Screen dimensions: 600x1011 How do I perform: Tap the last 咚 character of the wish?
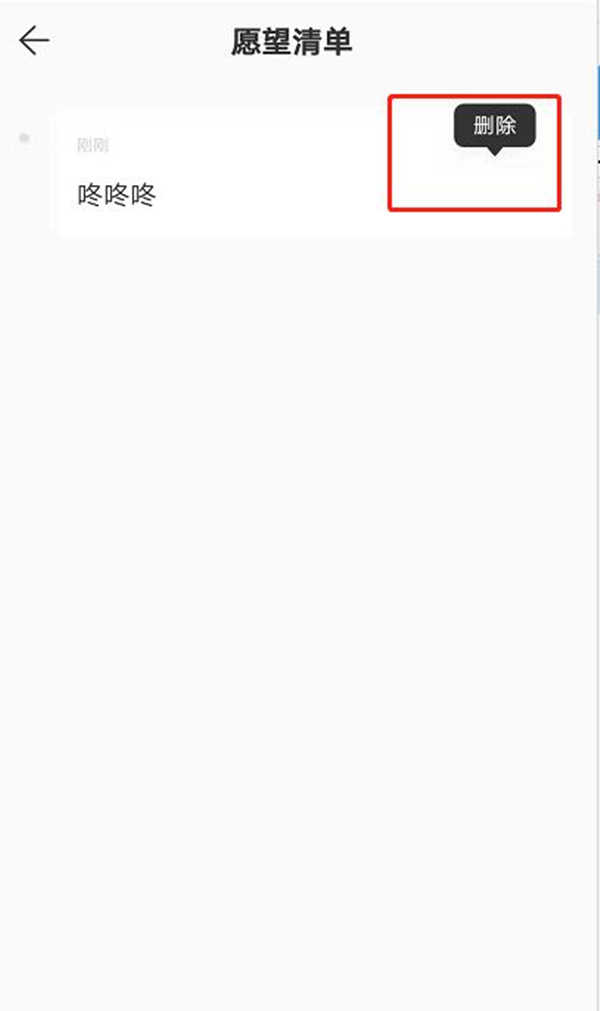(143, 195)
